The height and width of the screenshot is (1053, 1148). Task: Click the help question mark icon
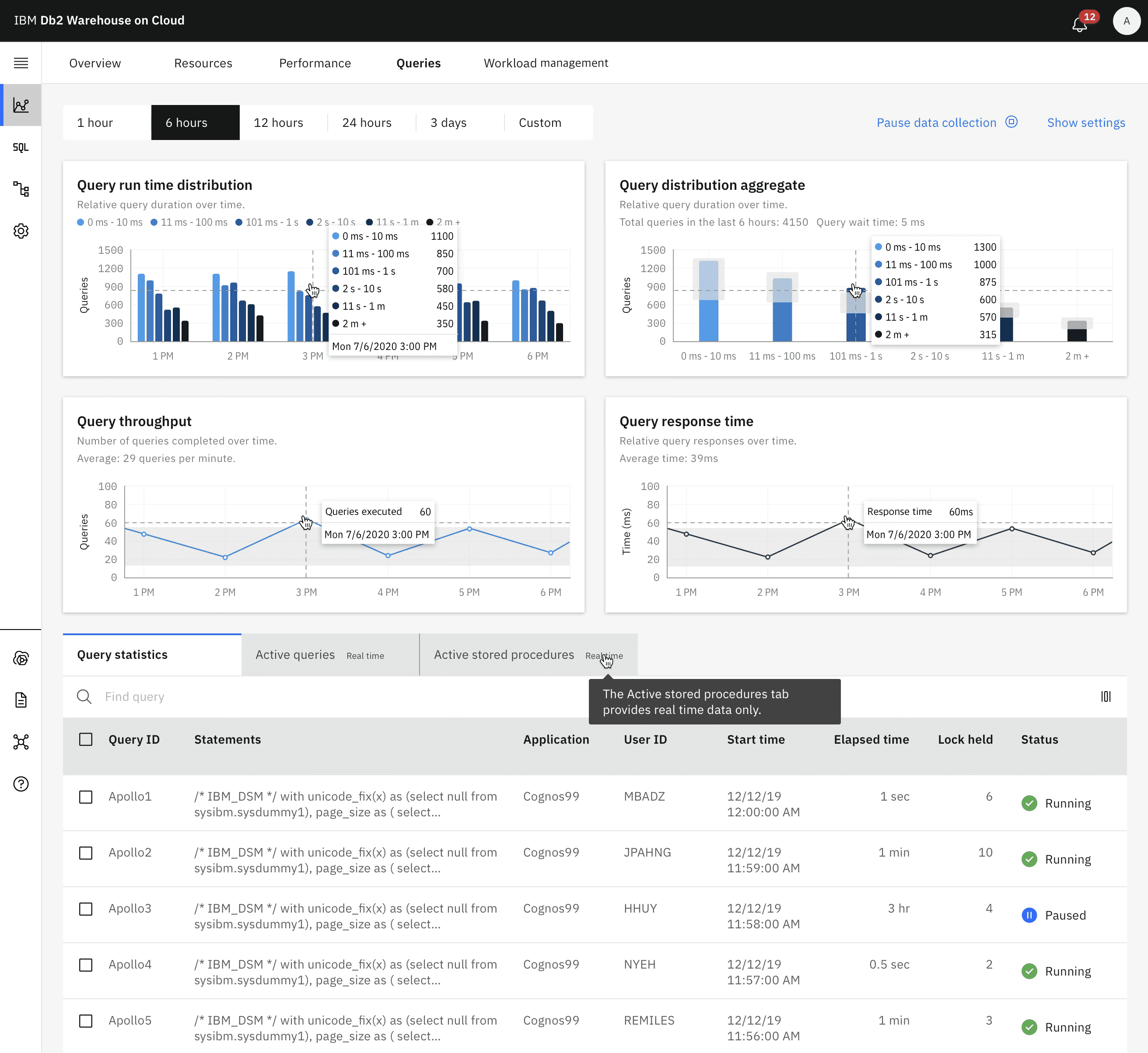point(21,784)
